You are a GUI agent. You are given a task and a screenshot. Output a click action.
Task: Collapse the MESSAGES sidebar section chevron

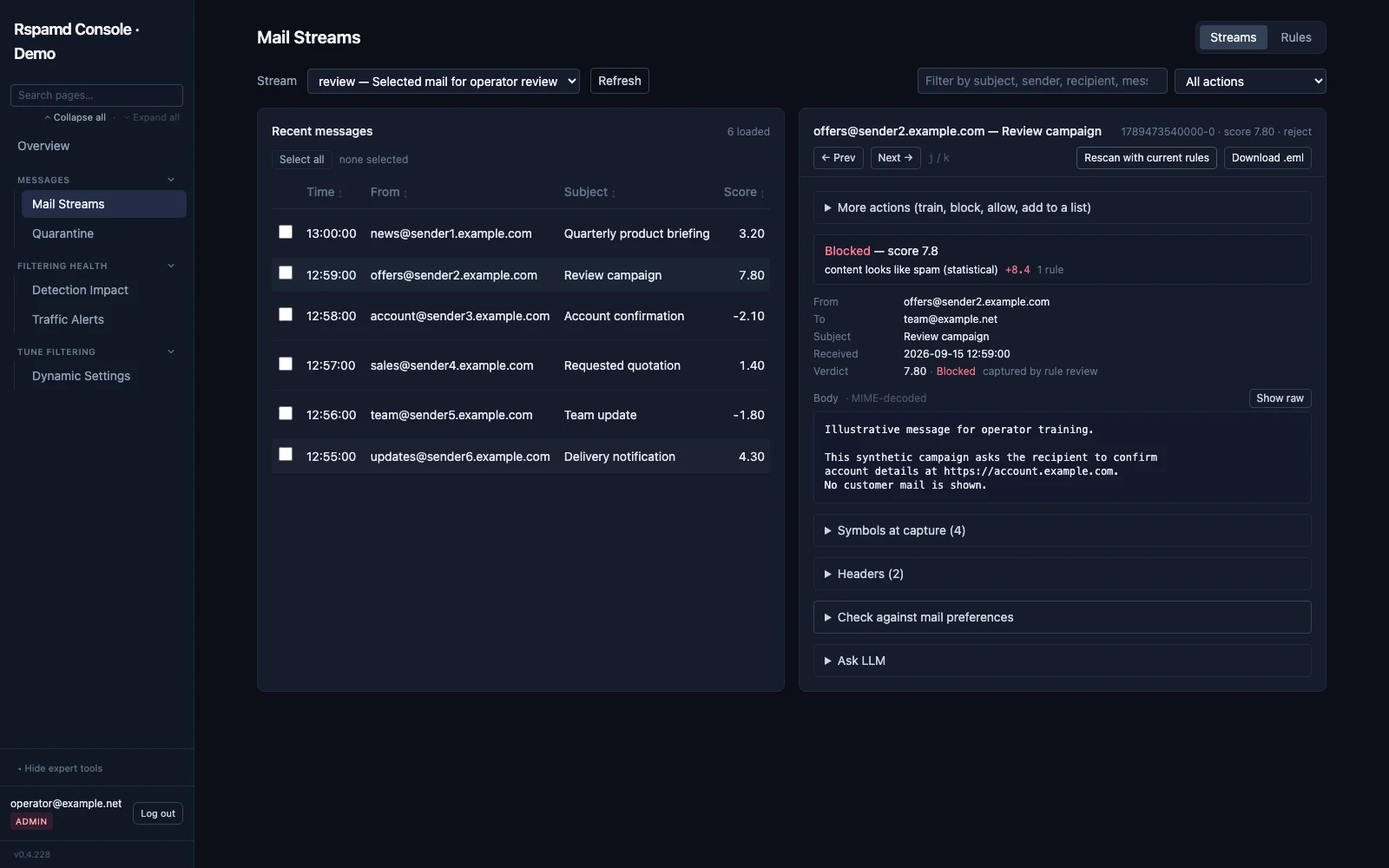pos(171,180)
